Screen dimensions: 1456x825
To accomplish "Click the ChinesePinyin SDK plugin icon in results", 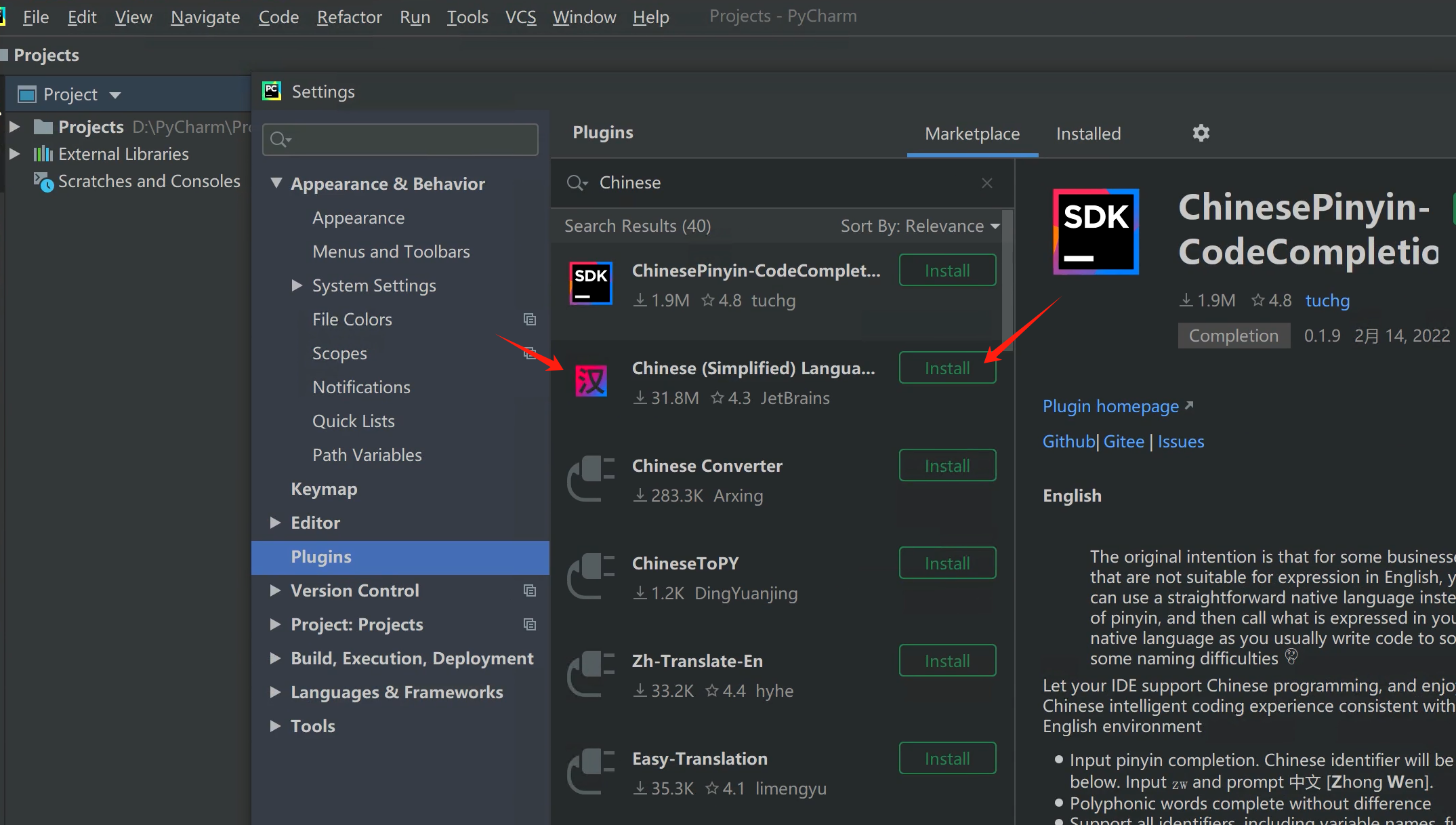I will pos(591,283).
